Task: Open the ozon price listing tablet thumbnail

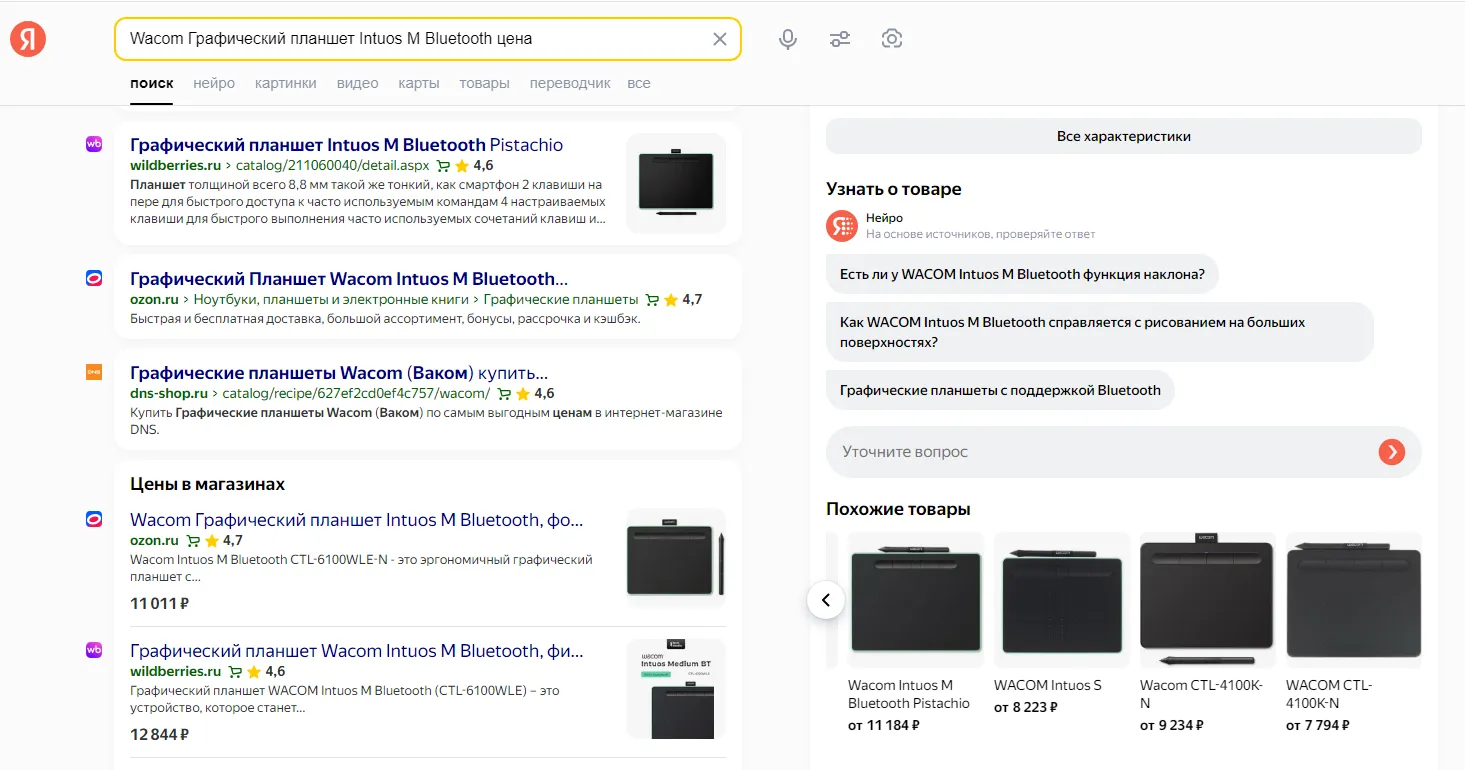Action: (676, 558)
